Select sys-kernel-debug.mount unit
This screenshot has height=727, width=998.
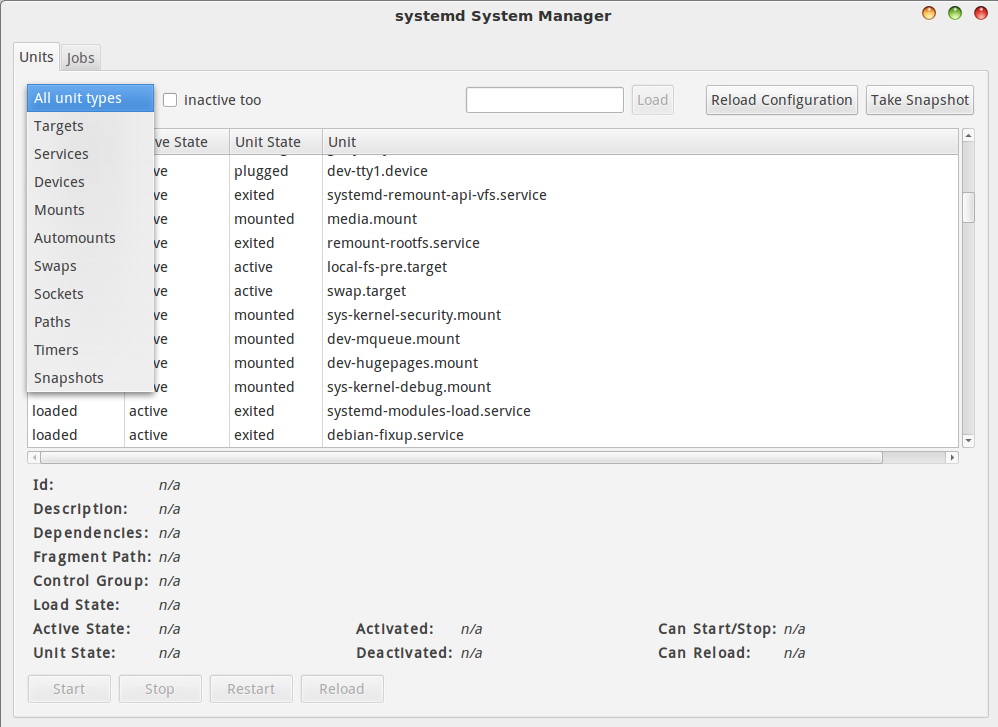pos(409,387)
